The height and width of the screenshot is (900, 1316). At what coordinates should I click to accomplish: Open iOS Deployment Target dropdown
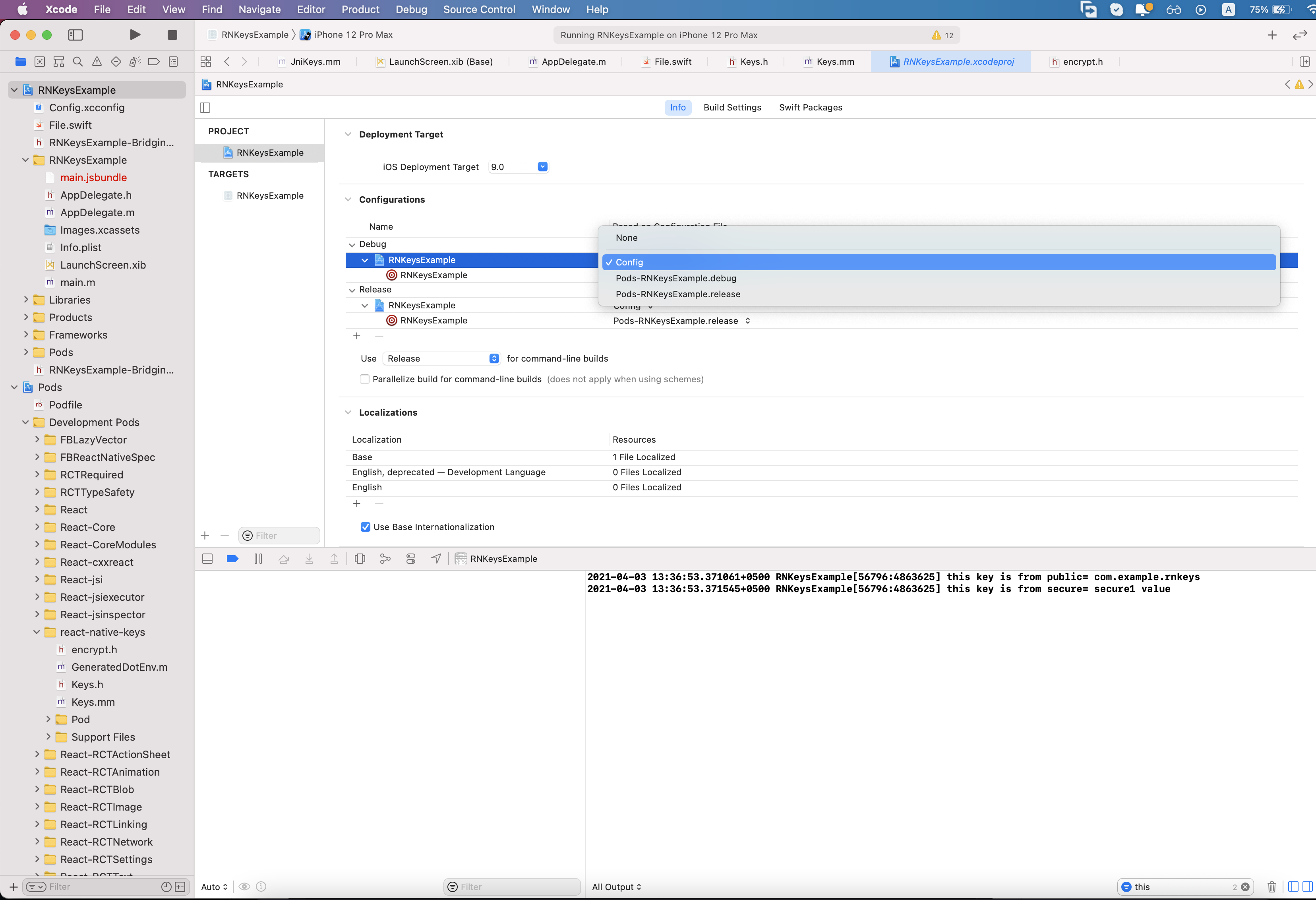[542, 166]
